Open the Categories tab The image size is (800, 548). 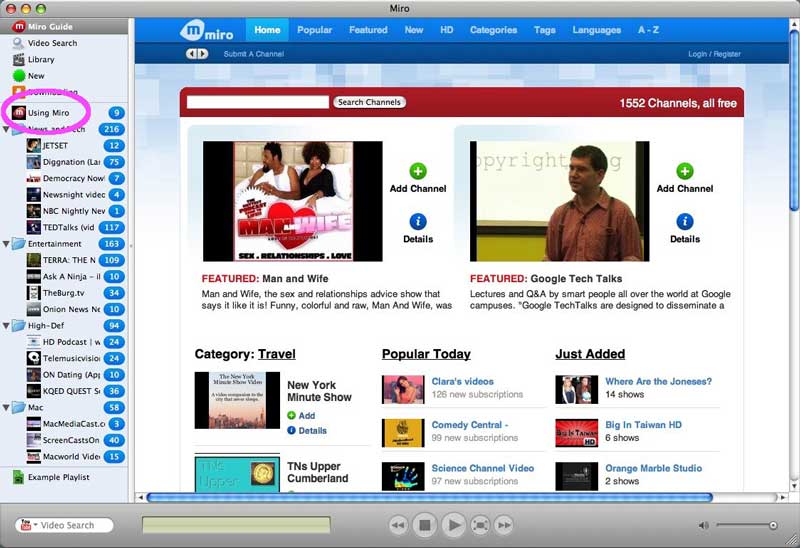tap(493, 30)
